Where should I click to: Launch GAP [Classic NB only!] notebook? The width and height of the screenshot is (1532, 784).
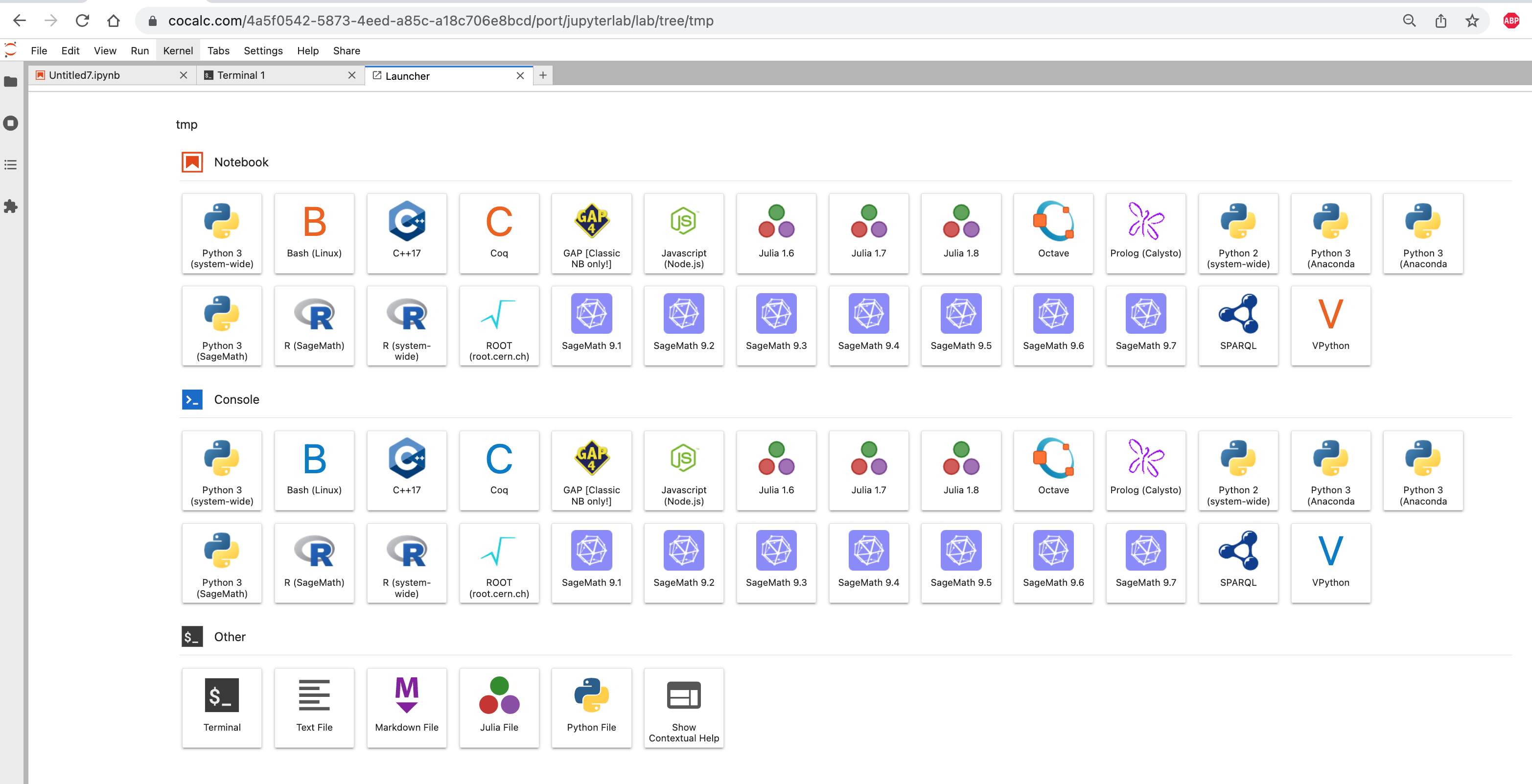(591, 234)
